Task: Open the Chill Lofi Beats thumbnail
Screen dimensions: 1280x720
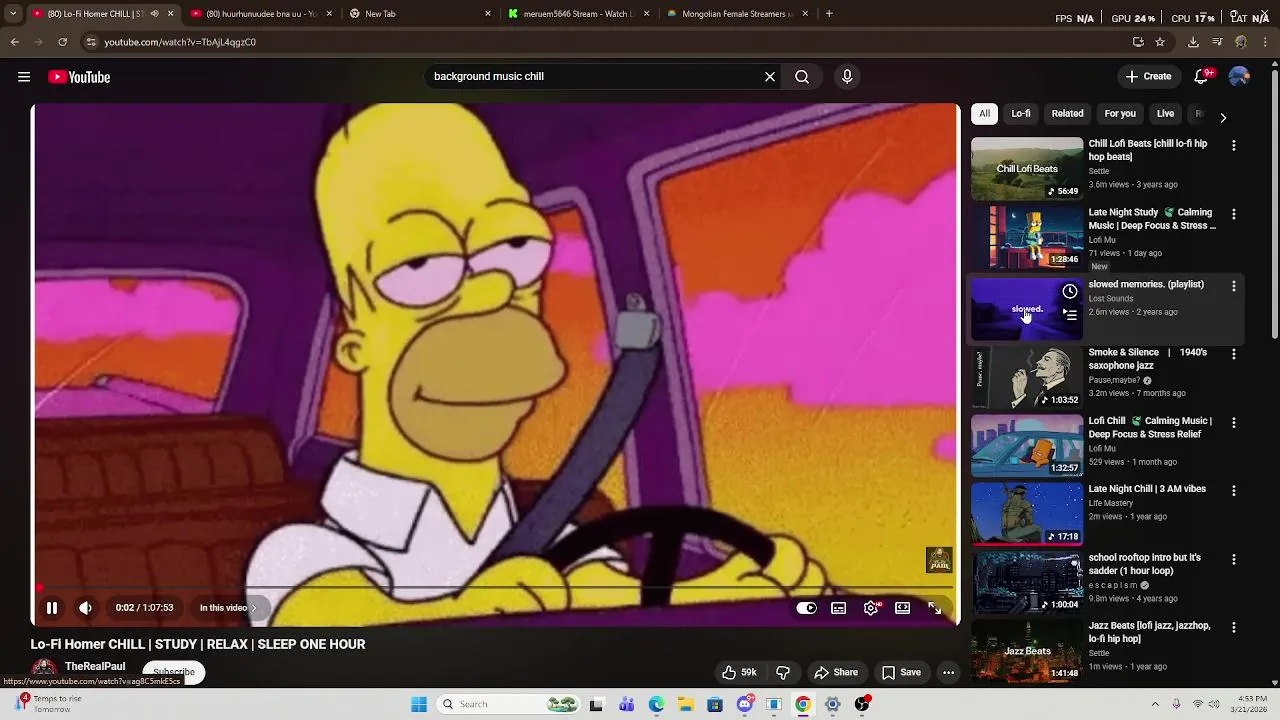Action: pos(1027,169)
